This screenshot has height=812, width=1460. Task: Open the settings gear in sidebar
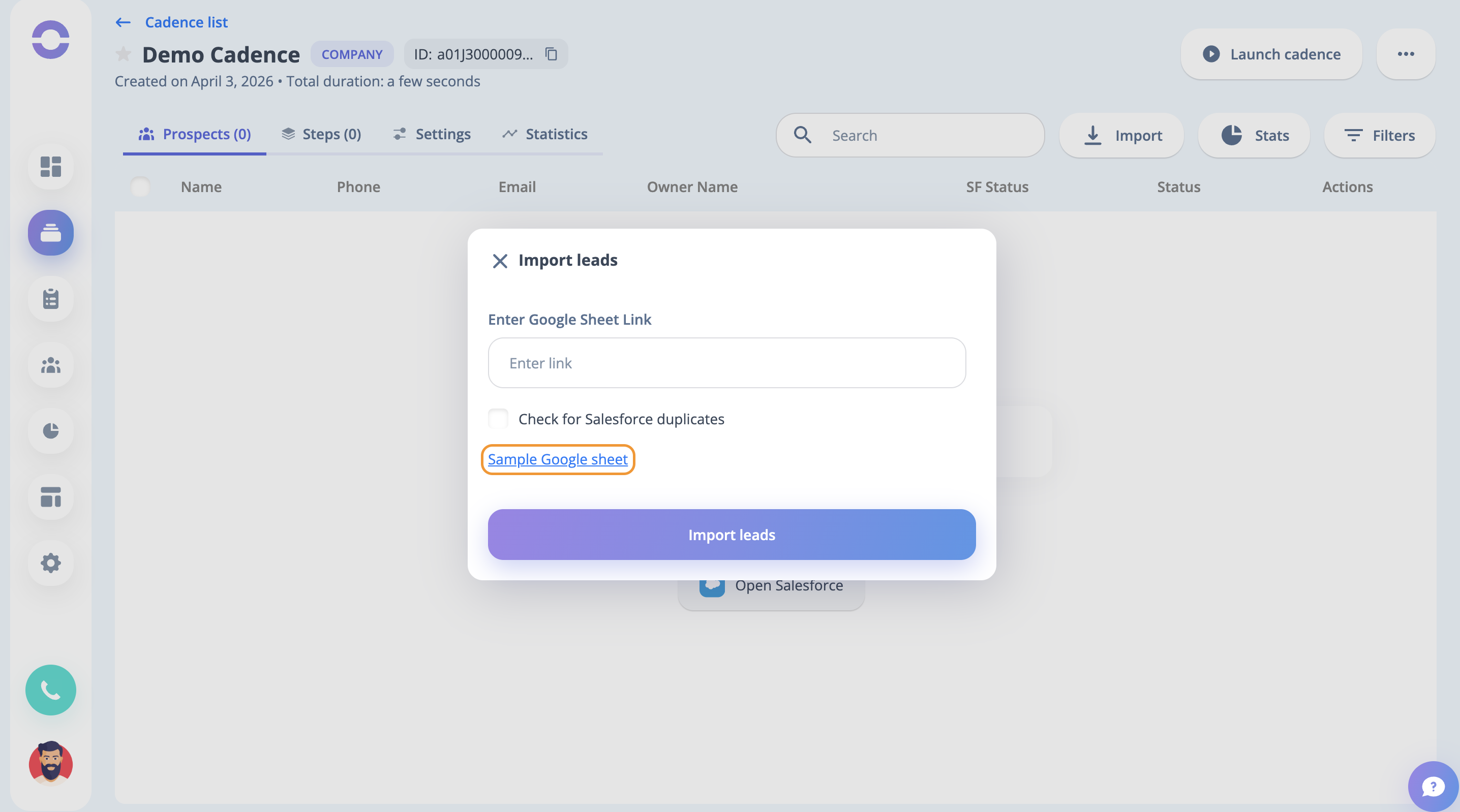[x=50, y=563]
